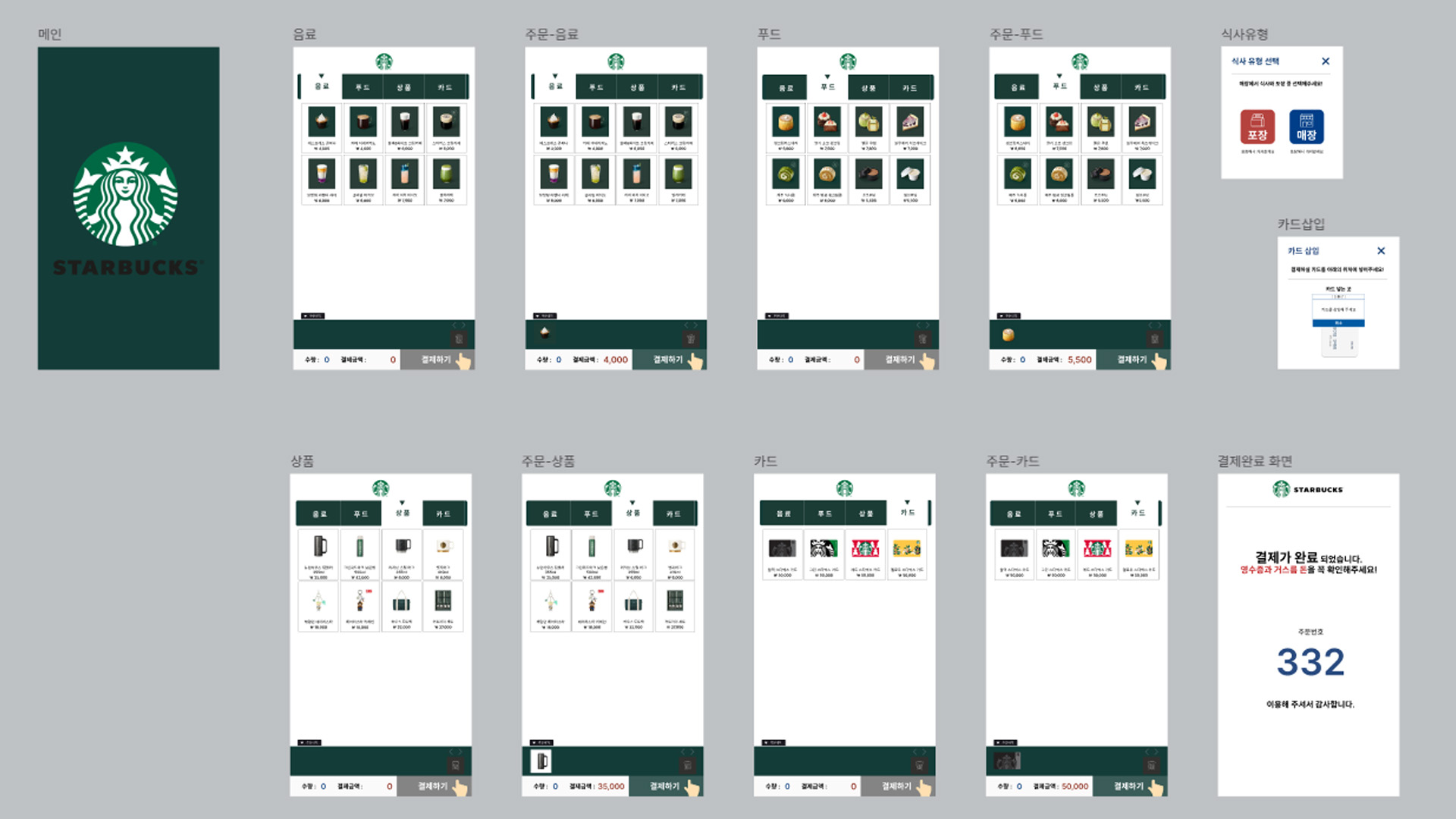Screen dimensions: 1456x819
Task: Click green matcha drink in 음료 frame
Action: click(x=446, y=174)
